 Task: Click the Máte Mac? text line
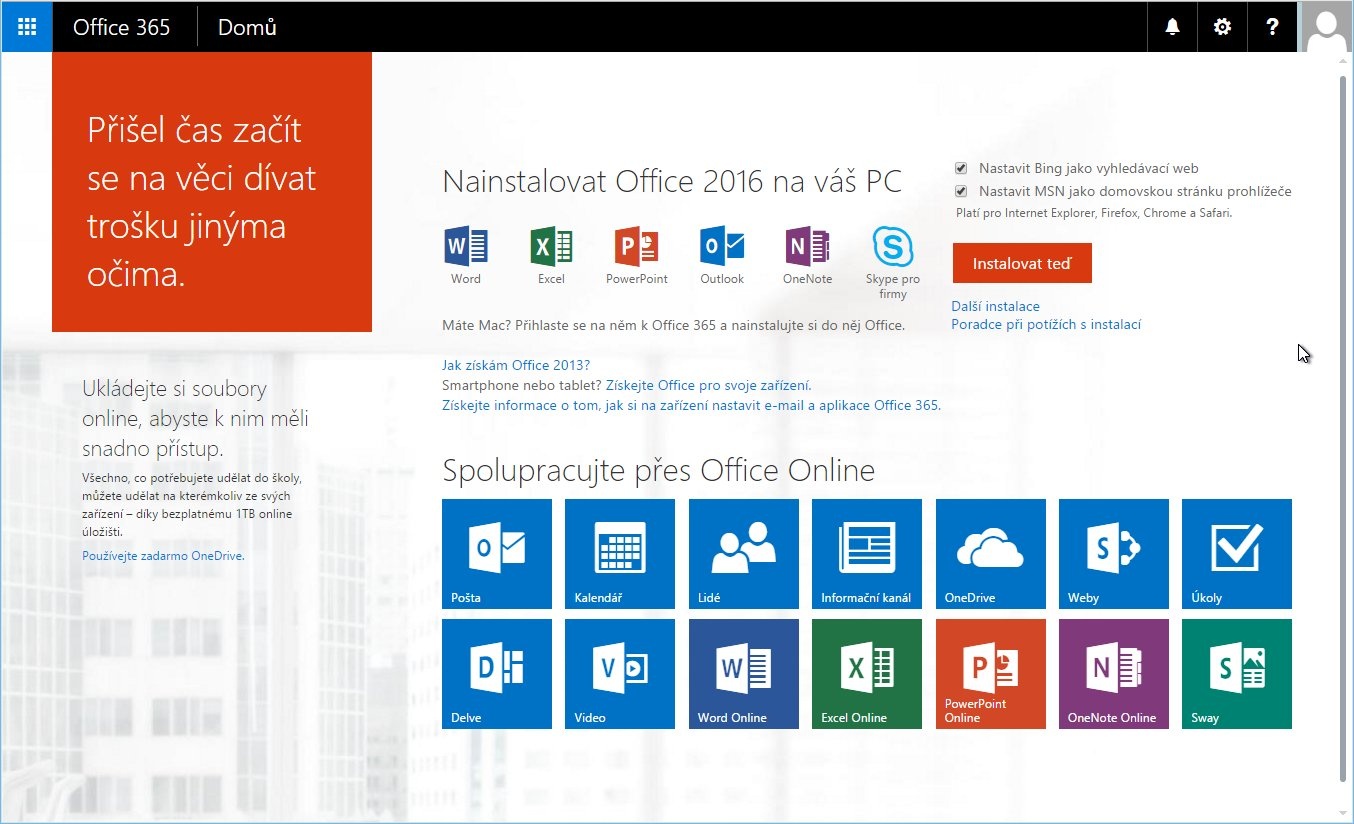point(673,325)
